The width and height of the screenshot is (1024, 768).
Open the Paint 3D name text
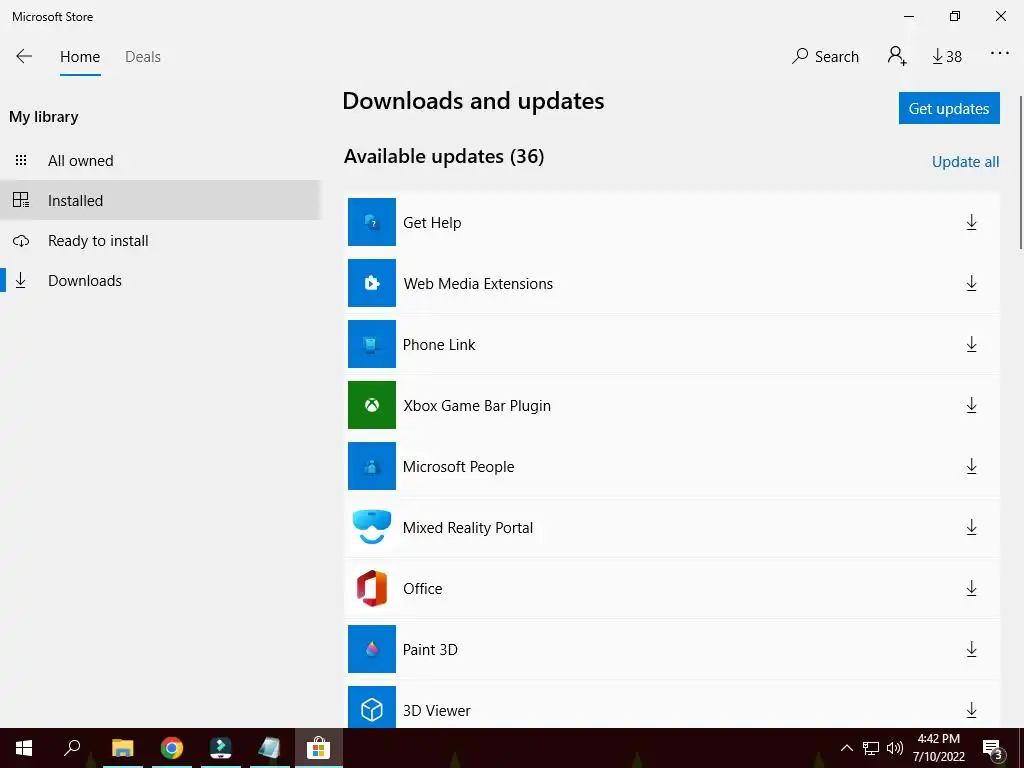(x=430, y=649)
